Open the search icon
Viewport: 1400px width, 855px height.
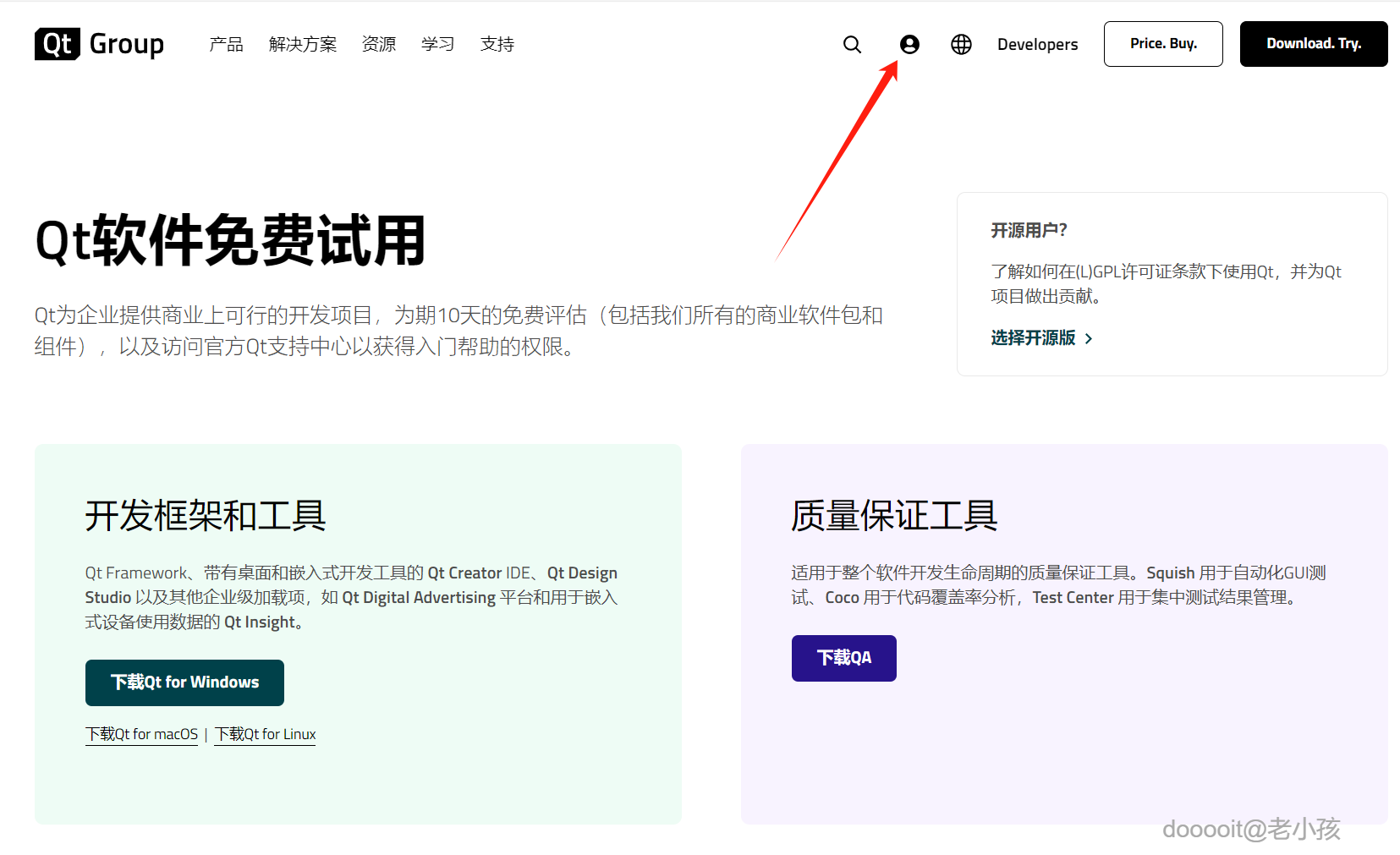pos(852,44)
